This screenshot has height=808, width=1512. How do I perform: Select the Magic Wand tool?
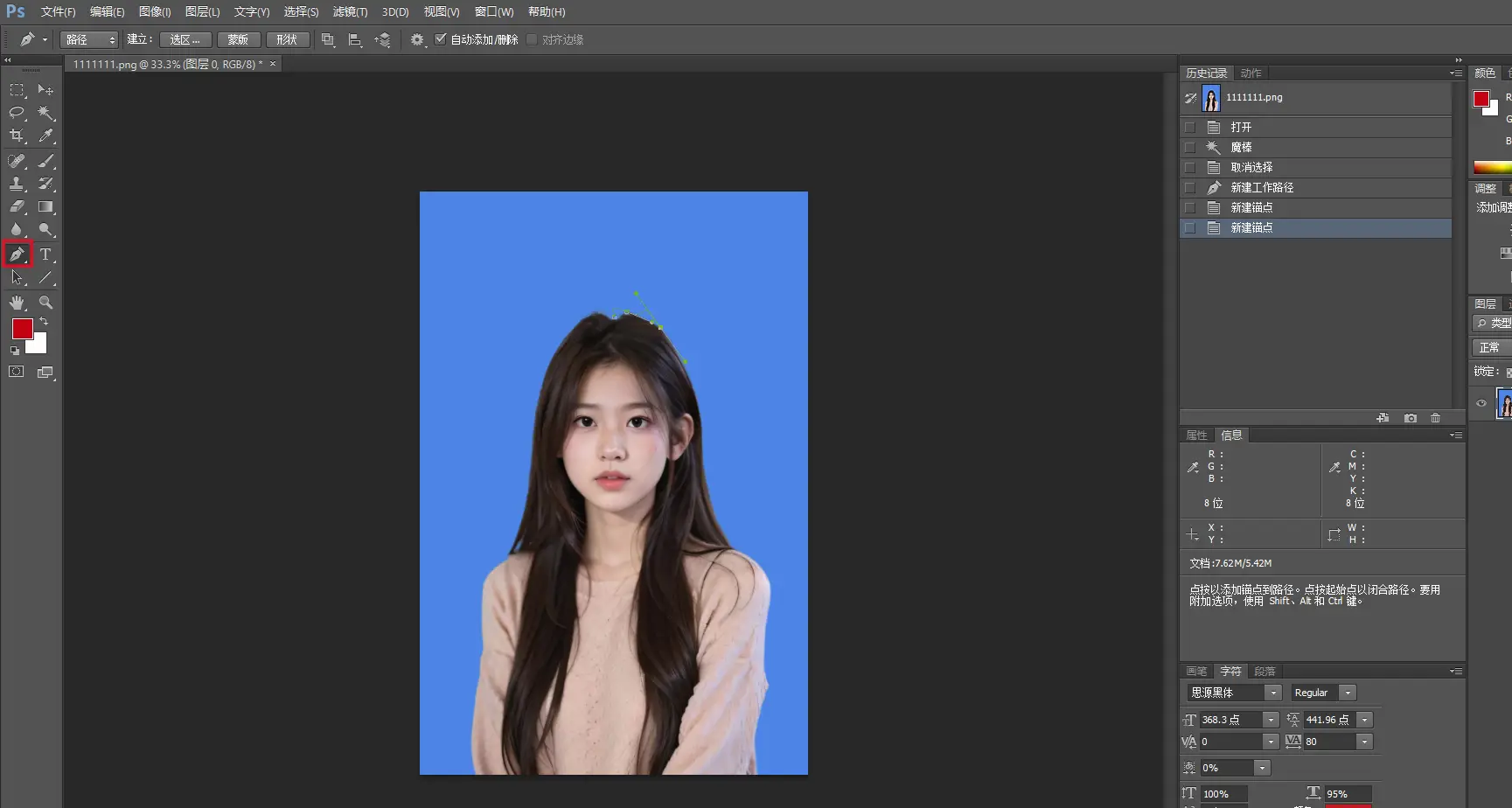click(x=45, y=113)
